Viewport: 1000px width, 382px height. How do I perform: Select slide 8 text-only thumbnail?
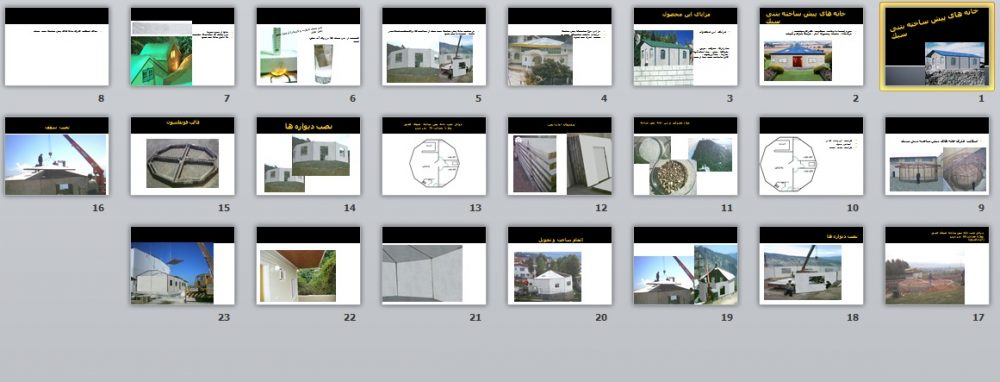click(x=57, y=47)
